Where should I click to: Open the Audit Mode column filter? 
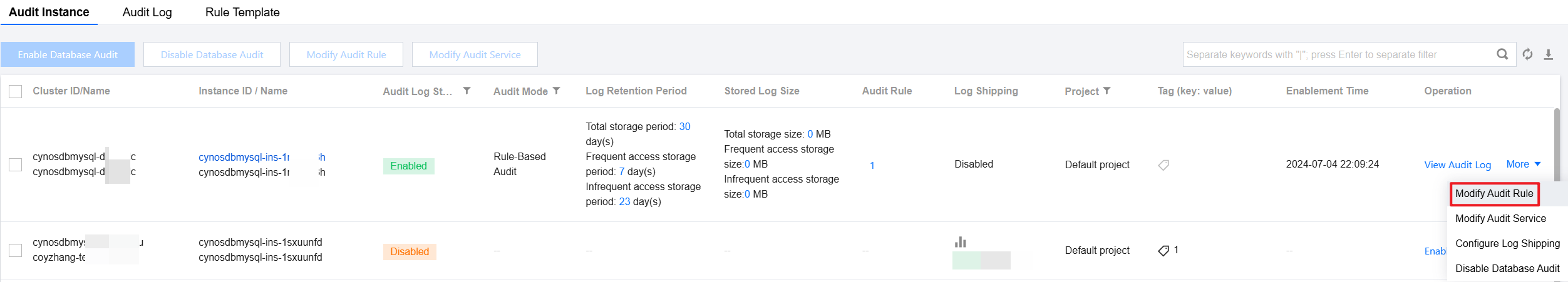[x=556, y=91]
